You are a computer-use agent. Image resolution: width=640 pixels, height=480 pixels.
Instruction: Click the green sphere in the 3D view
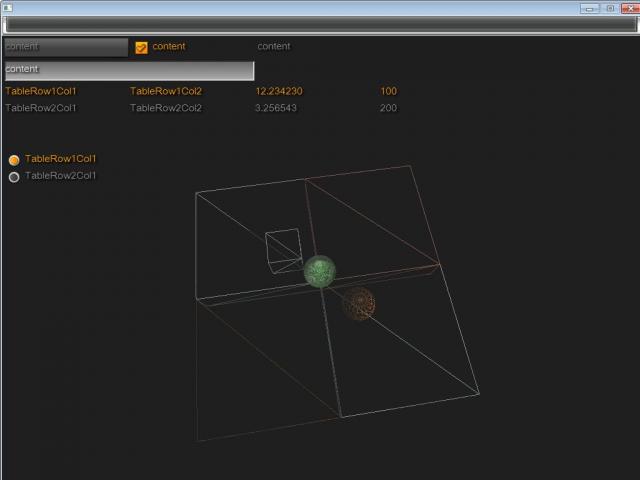tap(319, 270)
